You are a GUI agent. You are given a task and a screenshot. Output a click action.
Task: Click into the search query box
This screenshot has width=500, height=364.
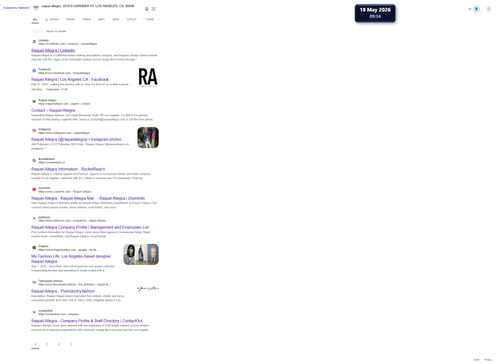pyautogui.click(x=88, y=6)
